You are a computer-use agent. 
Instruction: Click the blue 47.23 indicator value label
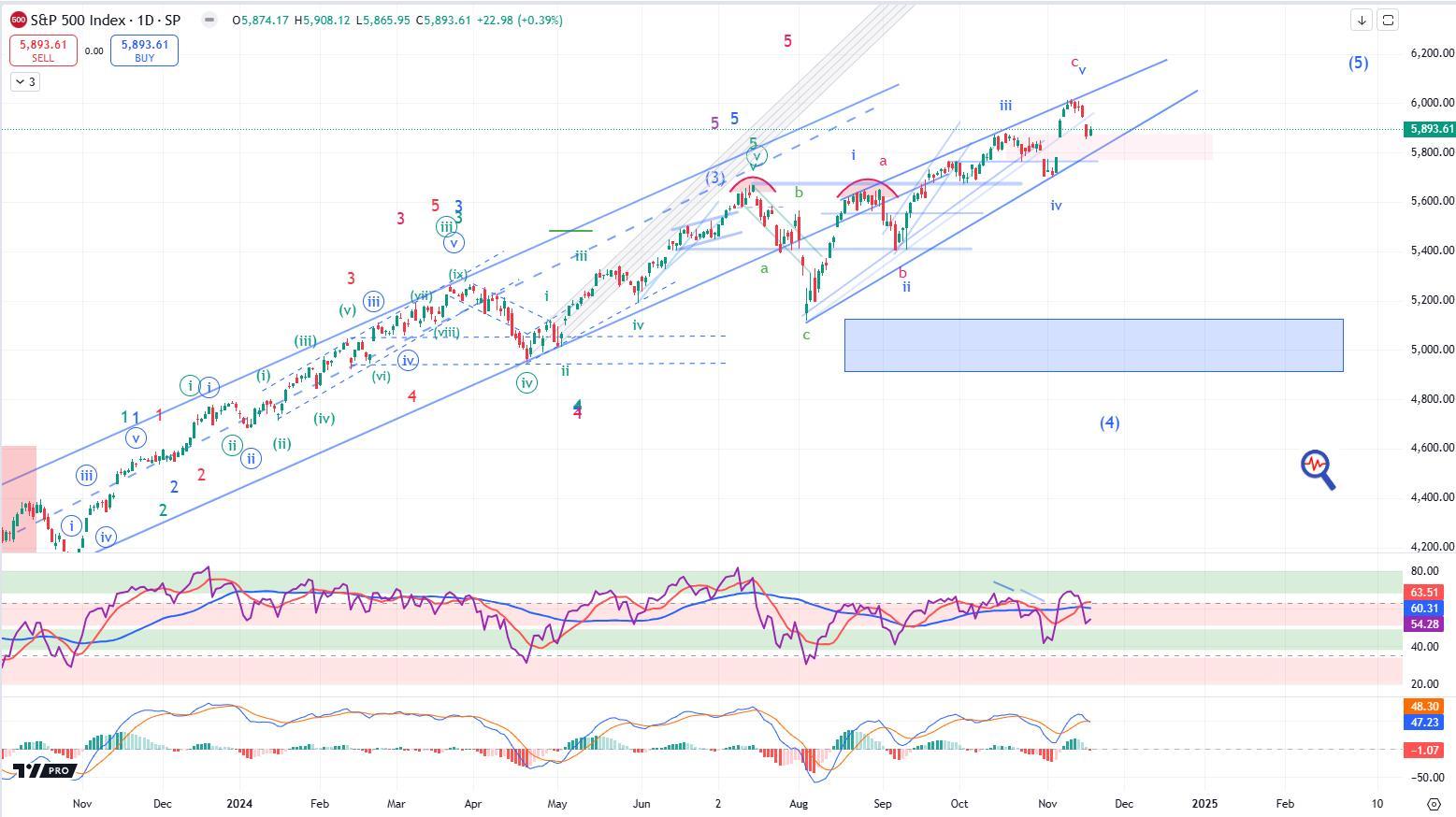click(x=1424, y=723)
